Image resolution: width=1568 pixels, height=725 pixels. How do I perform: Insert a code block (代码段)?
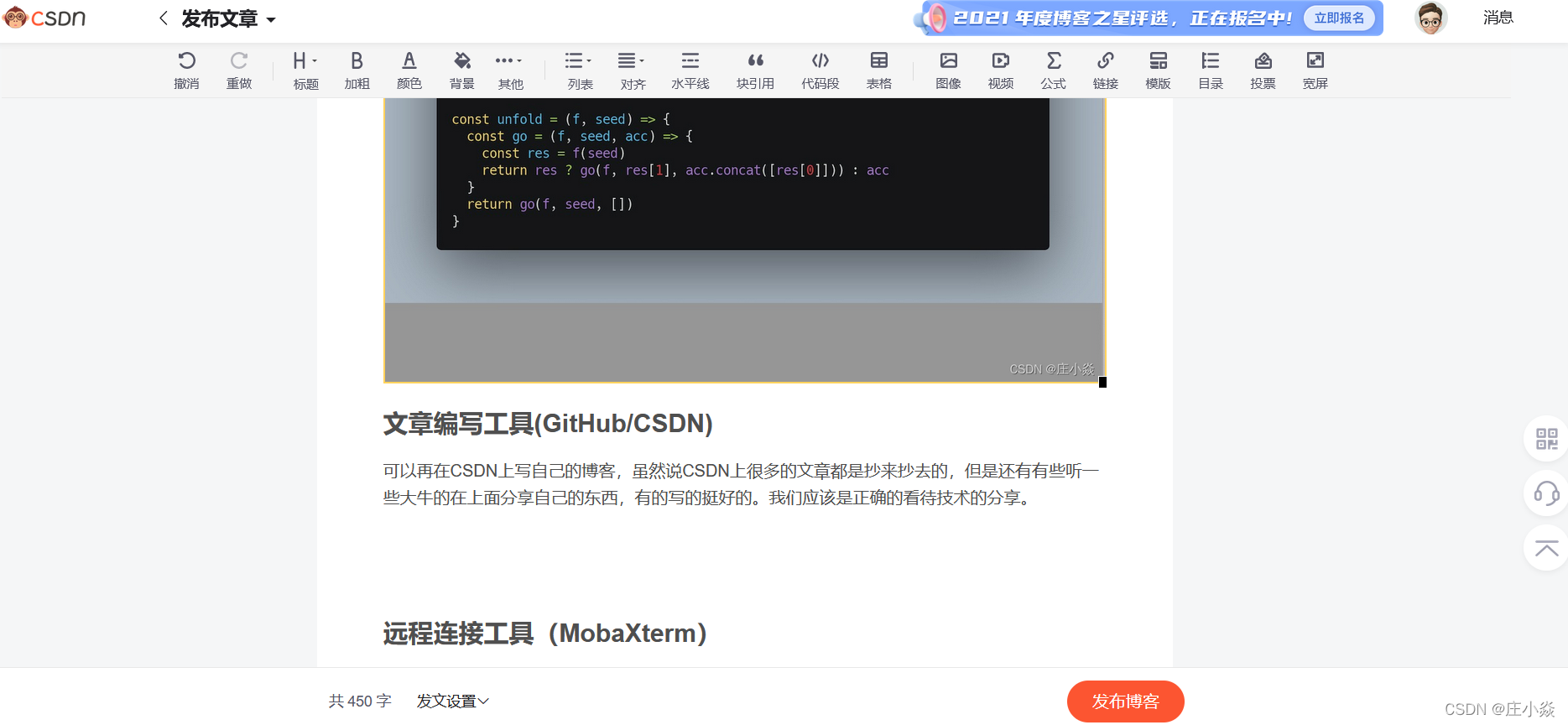point(820,70)
